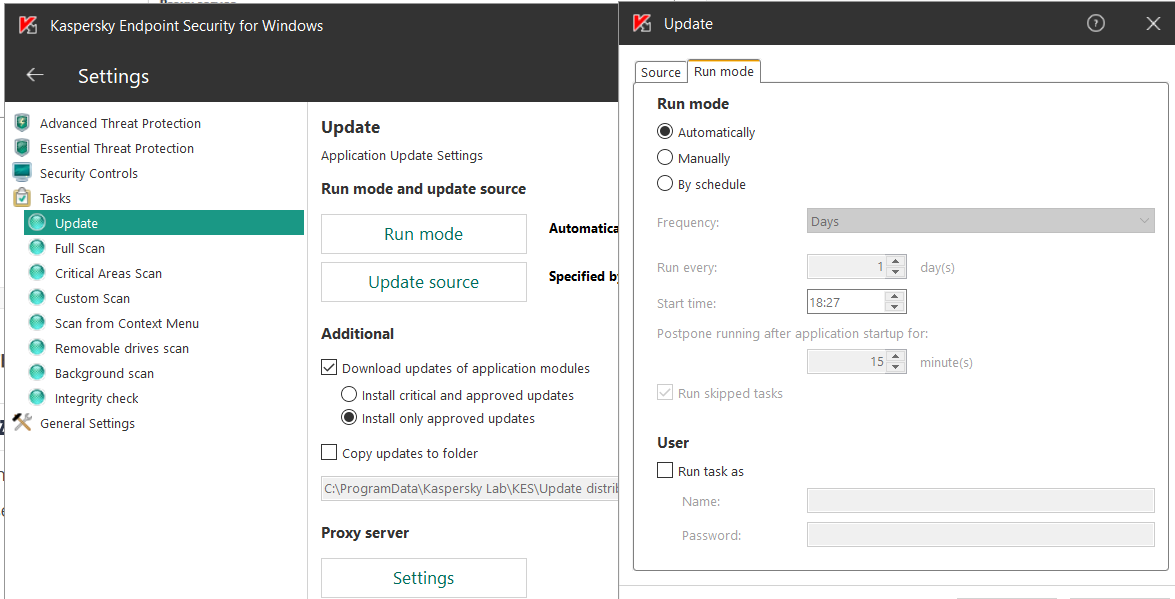Select the Manually run mode option
This screenshot has height=599, width=1175.
pos(665,158)
